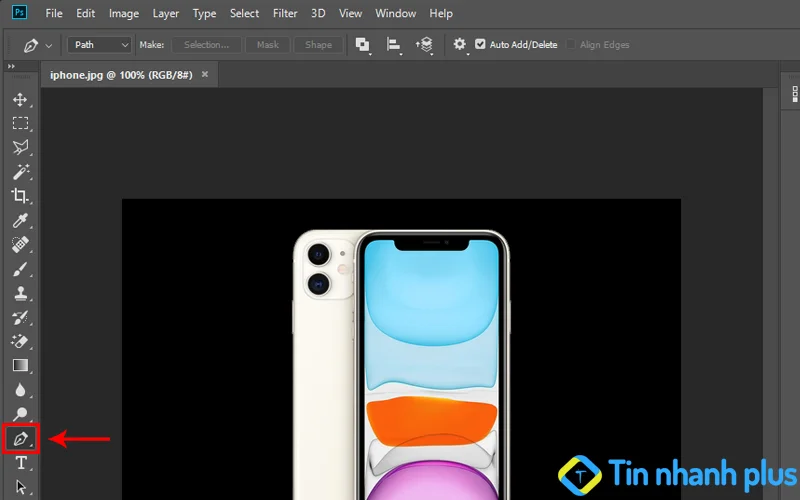
Task: Pick the Eyedropper tool
Action: click(x=20, y=220)
